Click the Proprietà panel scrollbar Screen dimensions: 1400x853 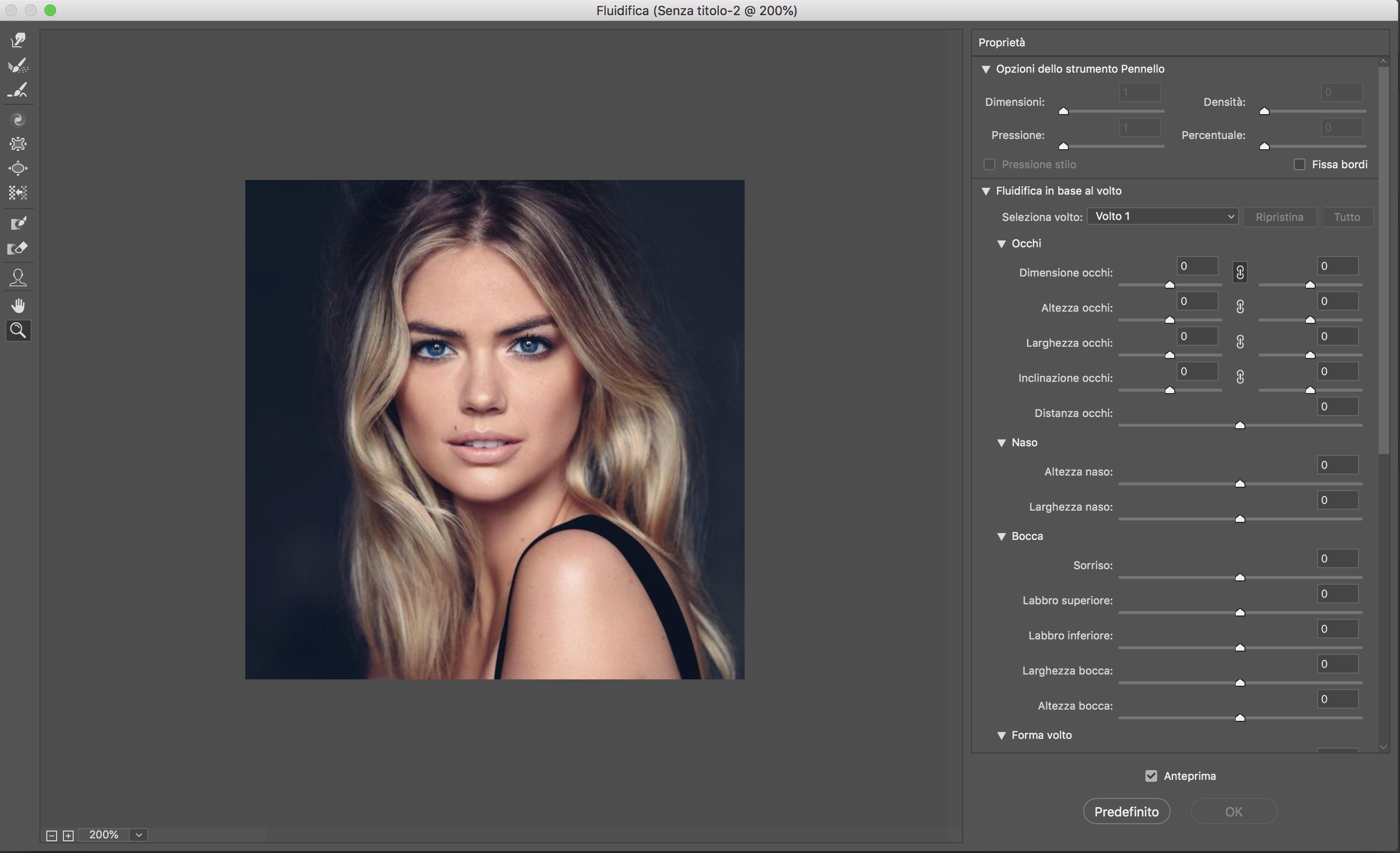[x=1384, y=260]
